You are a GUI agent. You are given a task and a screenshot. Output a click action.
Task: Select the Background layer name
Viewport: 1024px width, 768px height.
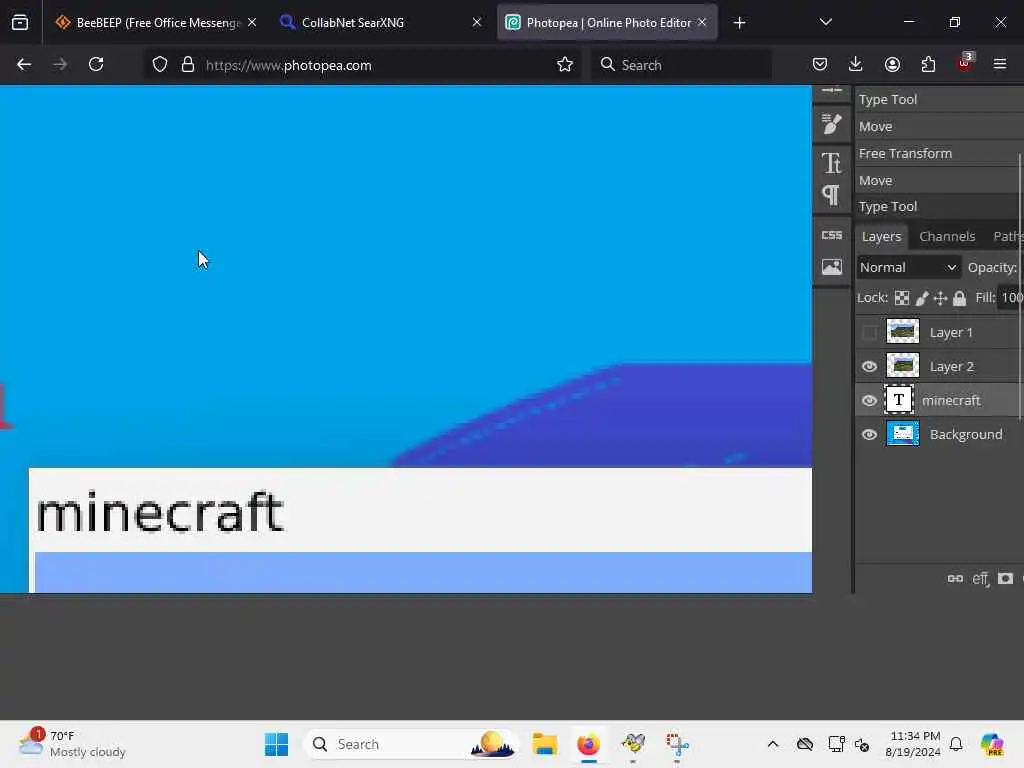[966, 434]
